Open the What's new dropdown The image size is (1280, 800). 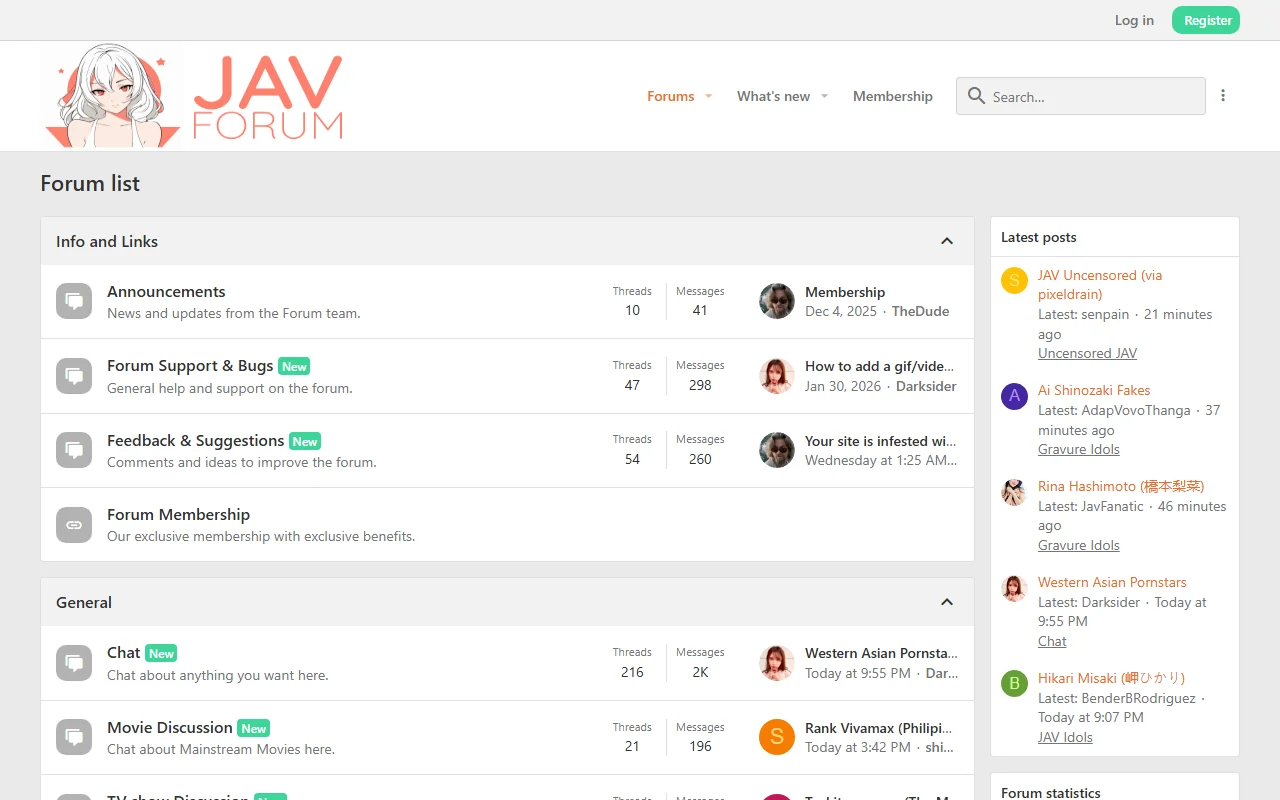point(774,96)
